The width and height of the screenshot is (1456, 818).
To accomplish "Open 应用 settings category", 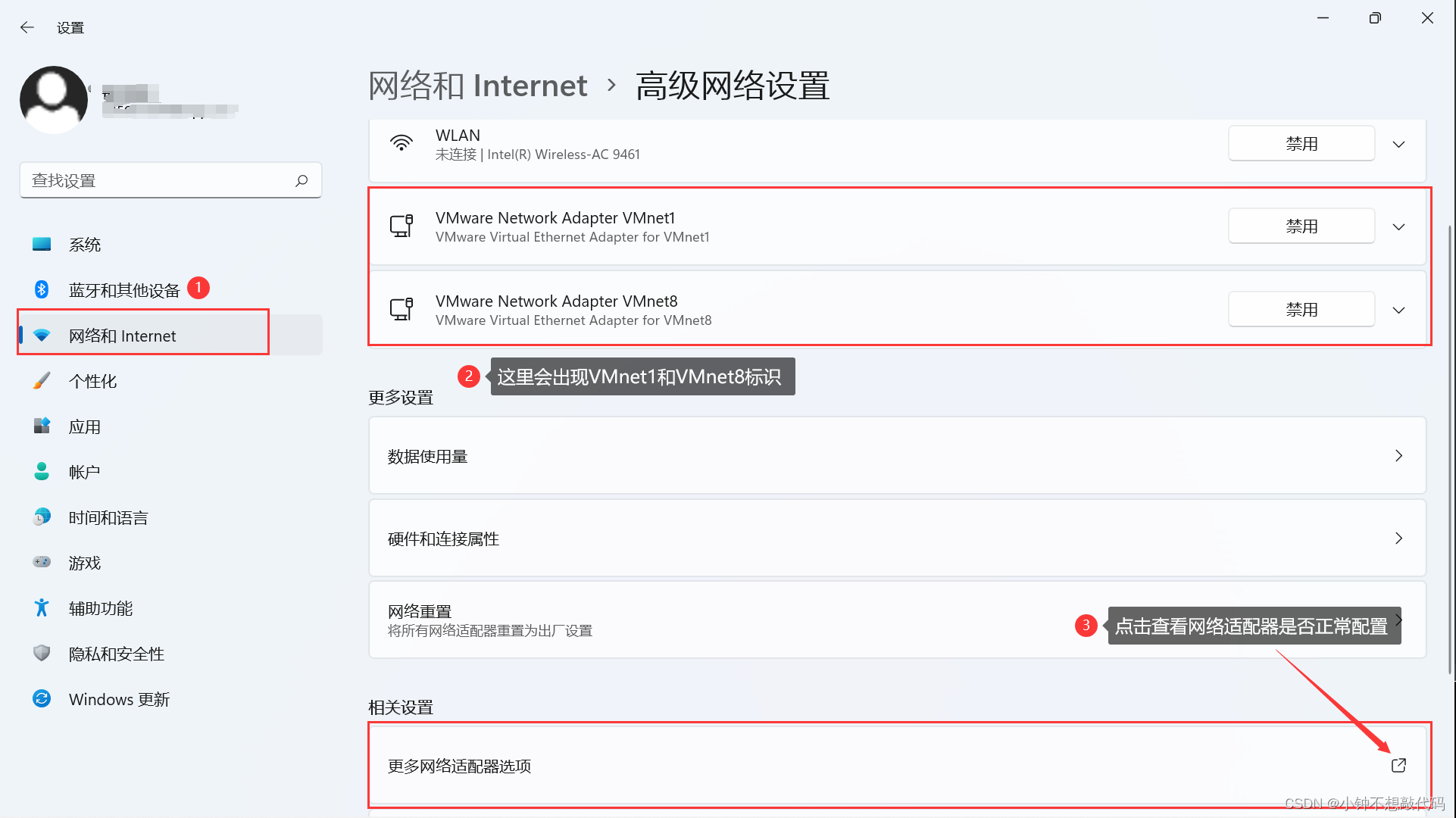I will pyautogui.click(x=170, y=426).
